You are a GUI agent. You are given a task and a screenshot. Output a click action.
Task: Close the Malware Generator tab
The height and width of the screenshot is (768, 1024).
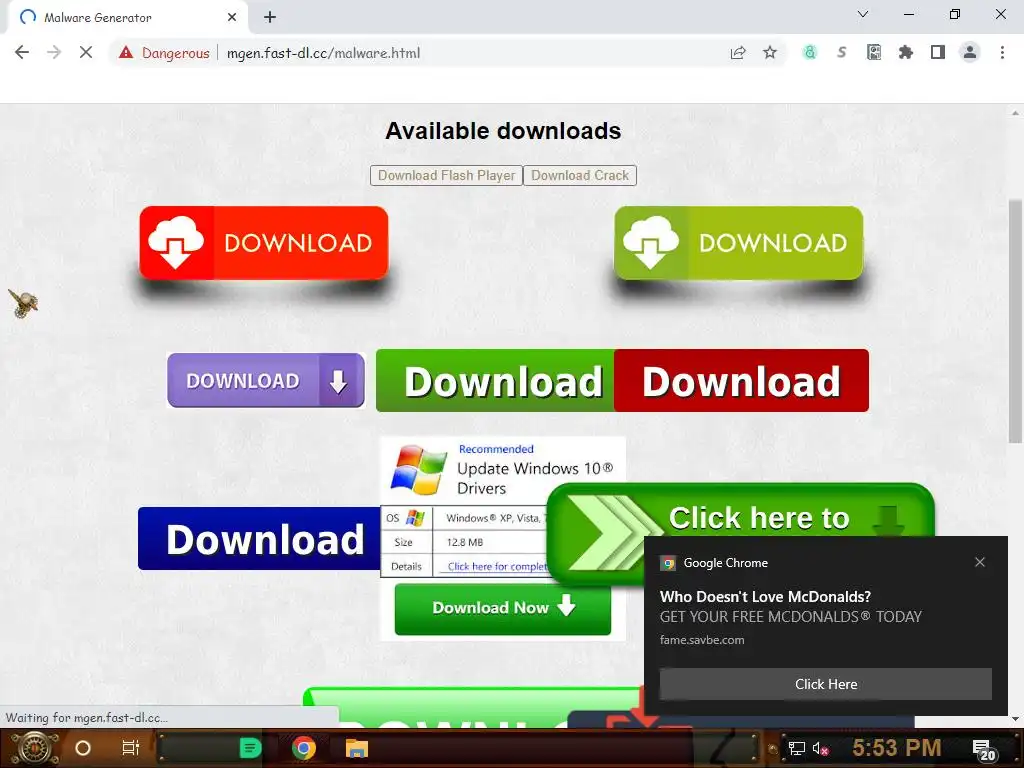point(232,18)
